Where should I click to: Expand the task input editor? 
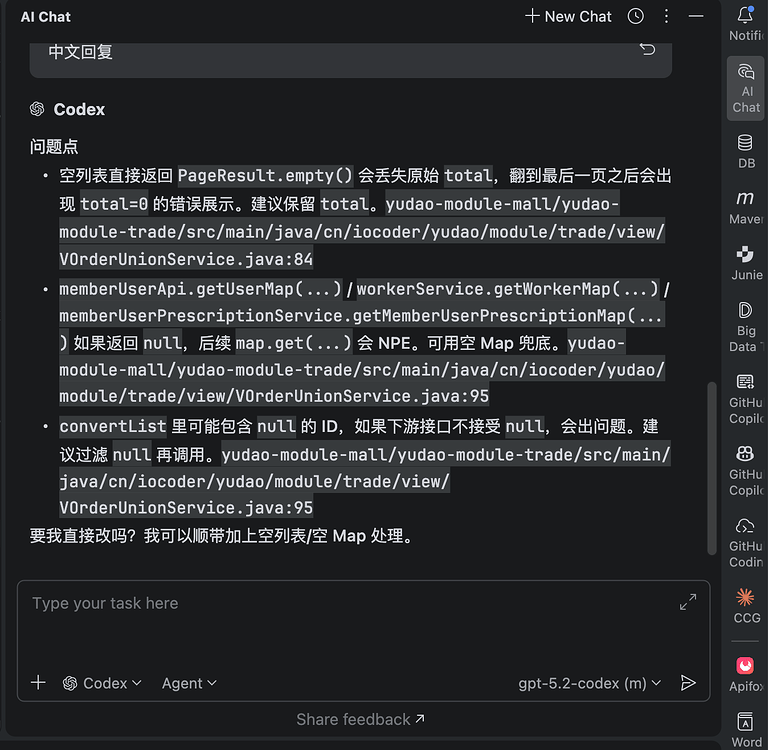click(688, 602)
